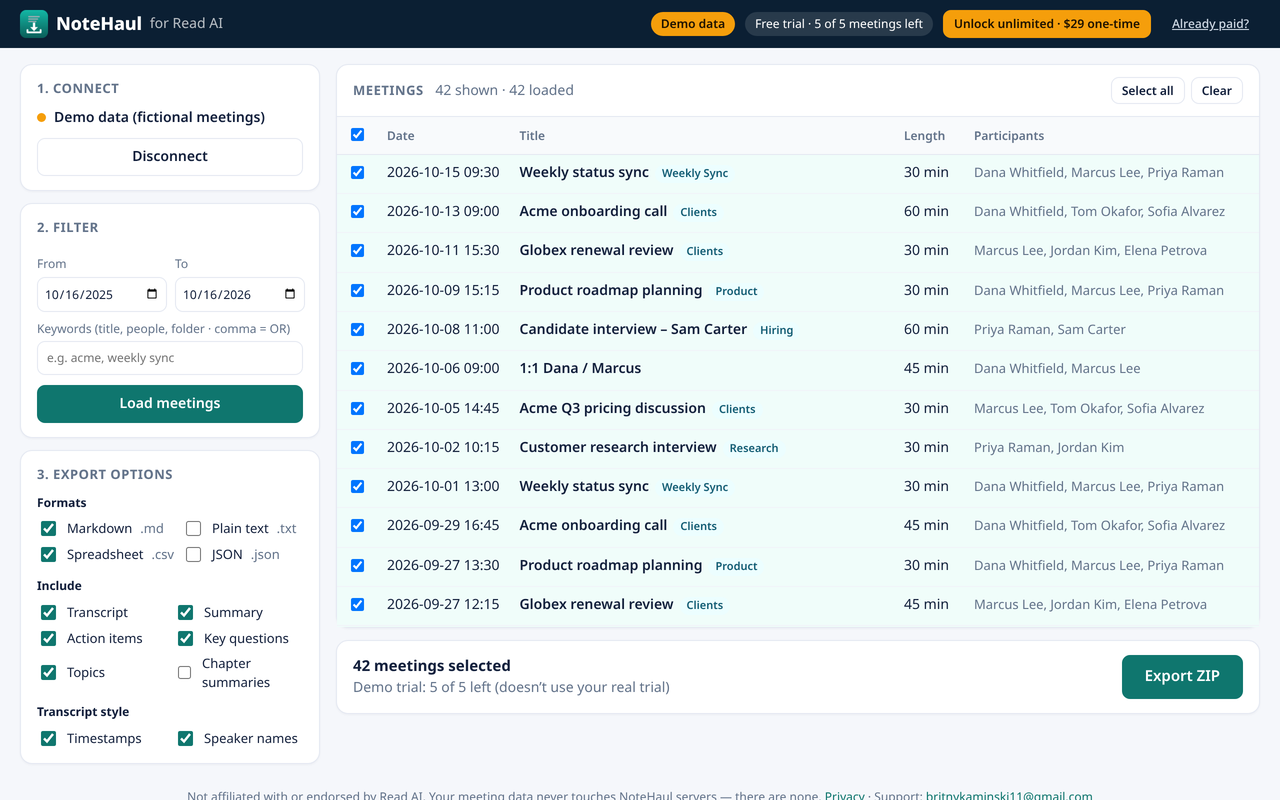
Task: Enable the JSON .json format
Action: point(193,554)
